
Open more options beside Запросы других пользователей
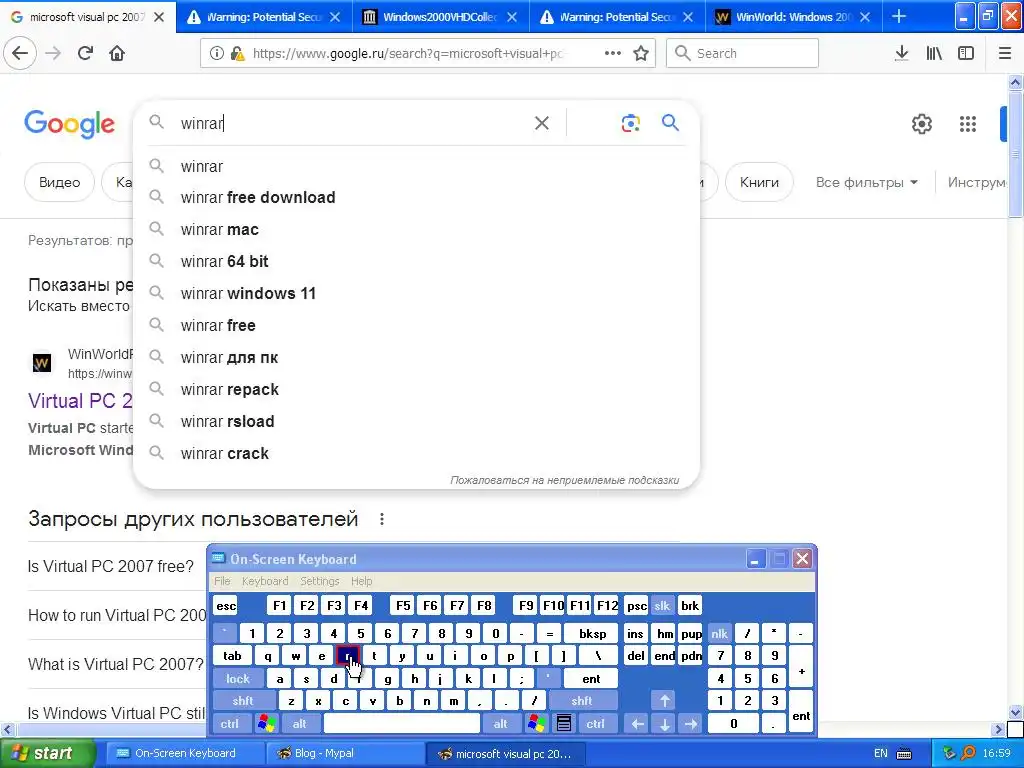[x=382, y=519]
